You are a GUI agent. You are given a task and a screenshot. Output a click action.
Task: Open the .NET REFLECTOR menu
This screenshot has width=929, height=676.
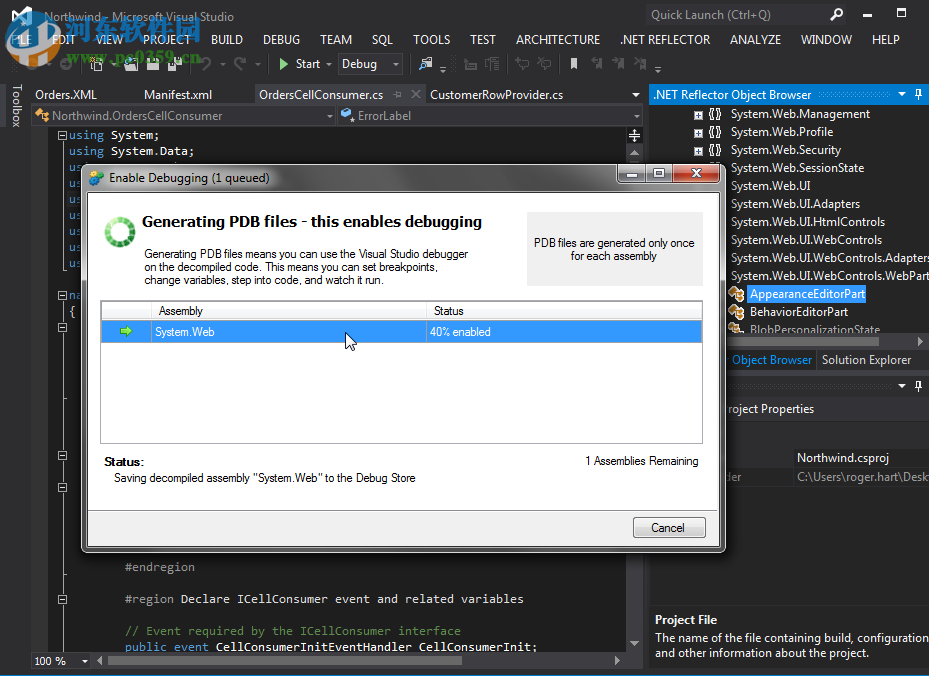[x=664, y=40]
